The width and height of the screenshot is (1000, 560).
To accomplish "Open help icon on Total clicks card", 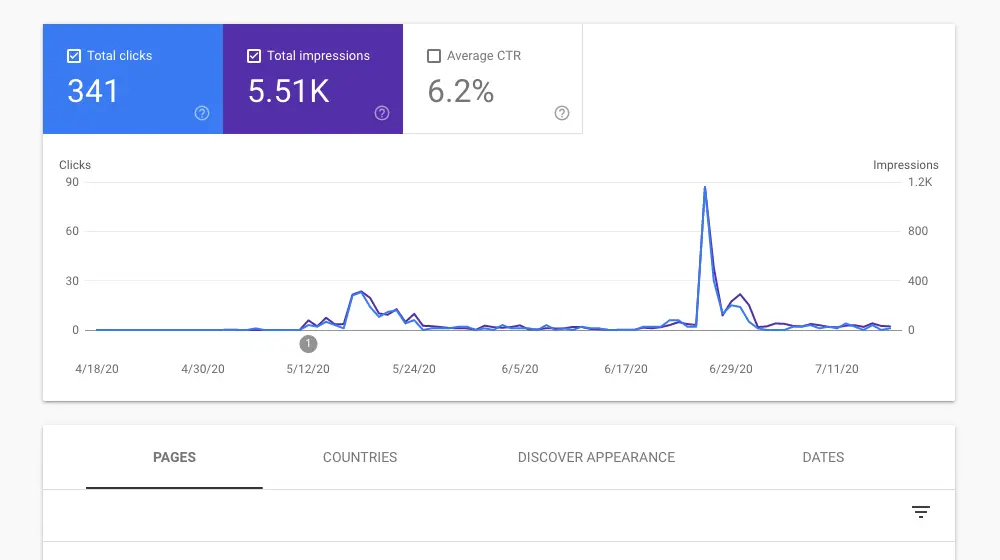I will (x=202, y=113).
